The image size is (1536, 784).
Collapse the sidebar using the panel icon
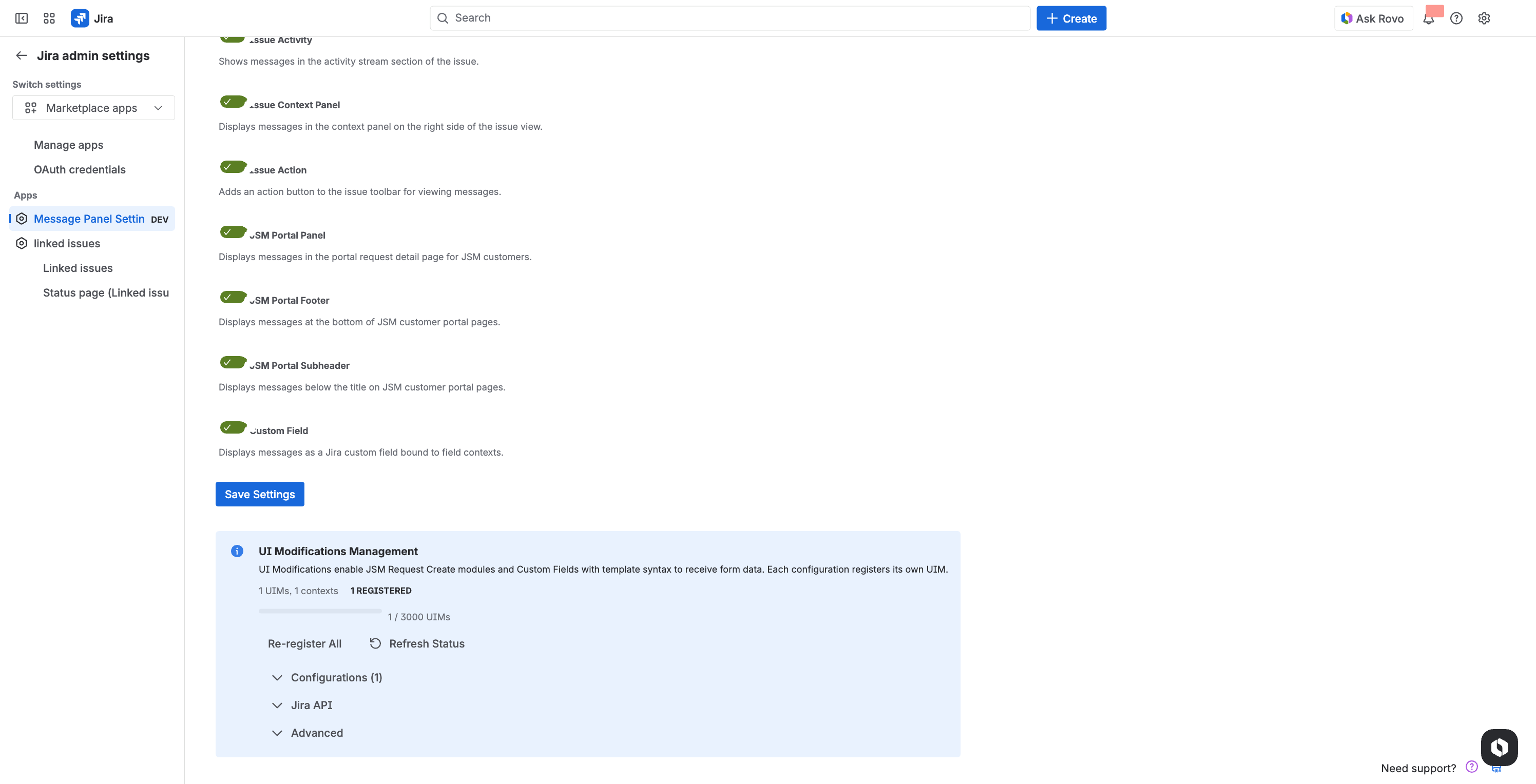coord(22,18)
